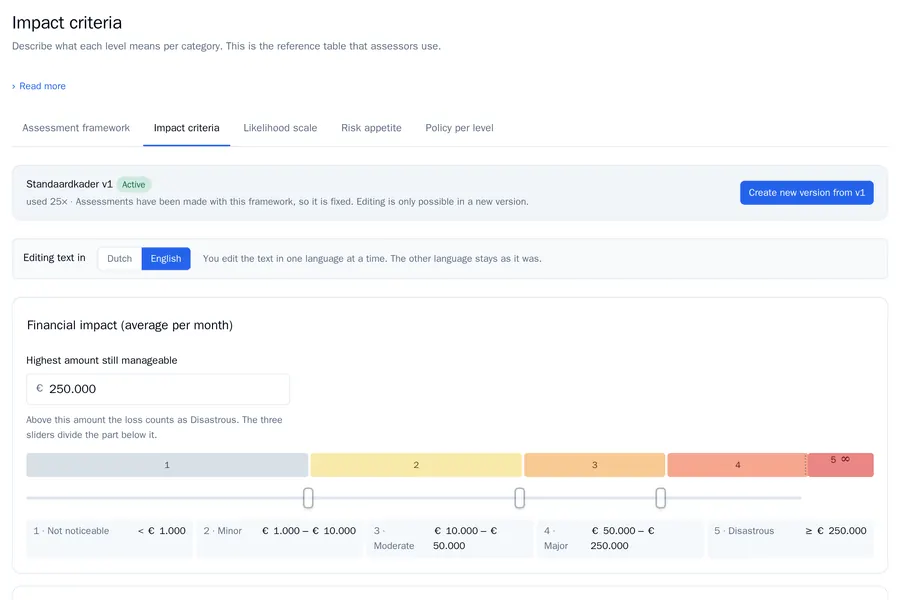This screenshot has width=900, height=600.
Task: Click the '€ 50.000 – € 250.000' range
Action: [623, 539]
